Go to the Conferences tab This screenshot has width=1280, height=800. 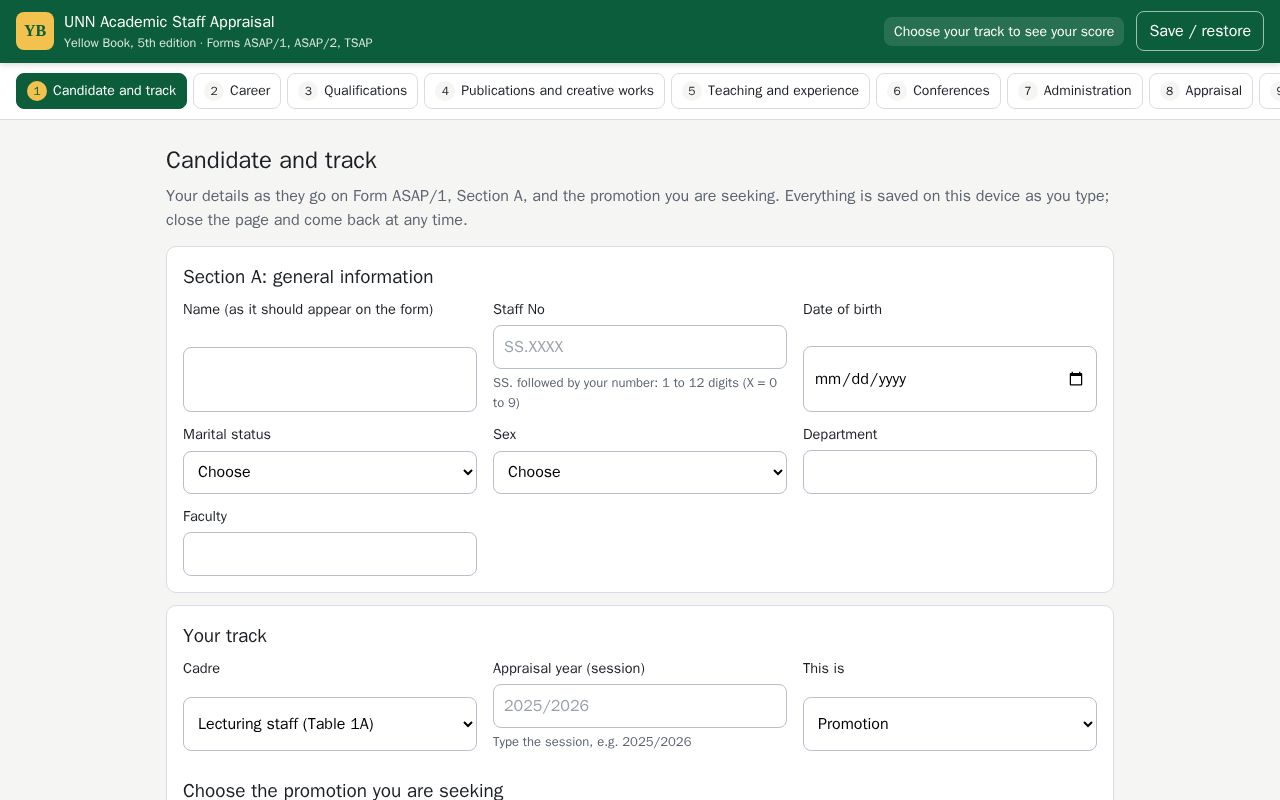[x=938, y=91]
